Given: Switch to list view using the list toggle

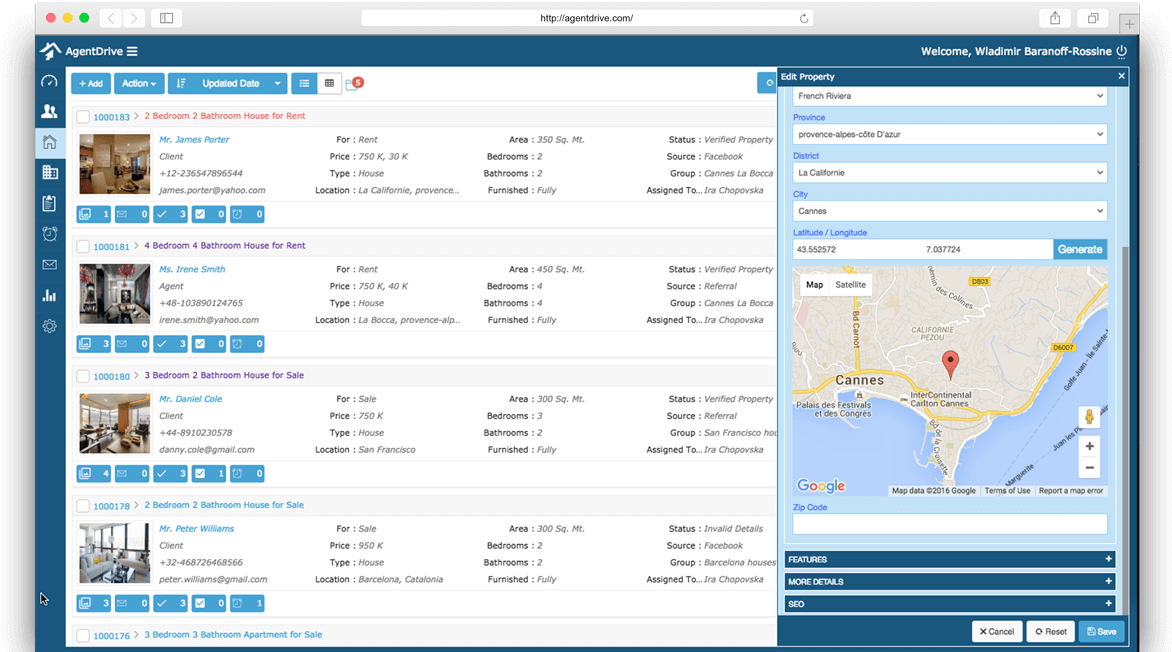Looking at the screenshot, I should [x=304, y=84].
